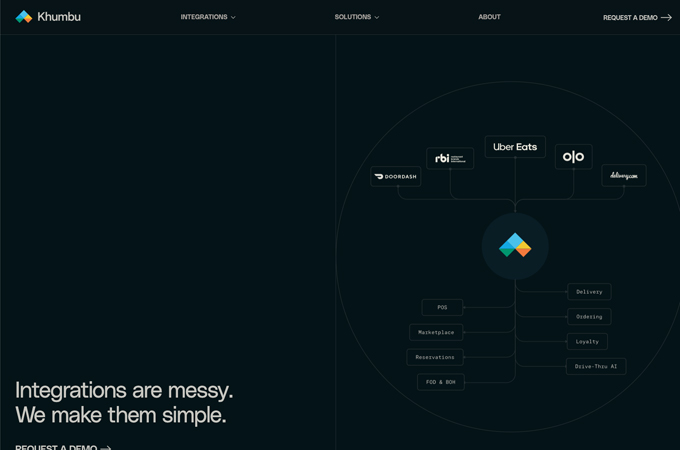Click the Khumbu logo icon in header
680x450 pixels.
pos(24,16)
